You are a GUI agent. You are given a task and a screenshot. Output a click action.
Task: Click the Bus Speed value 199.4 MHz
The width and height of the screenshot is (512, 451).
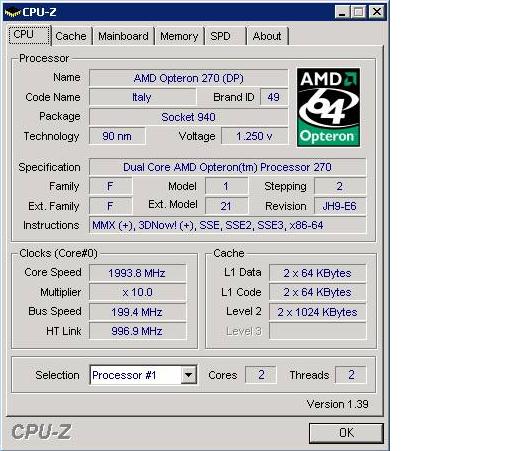pyautogui.click(x=137, y=312)
